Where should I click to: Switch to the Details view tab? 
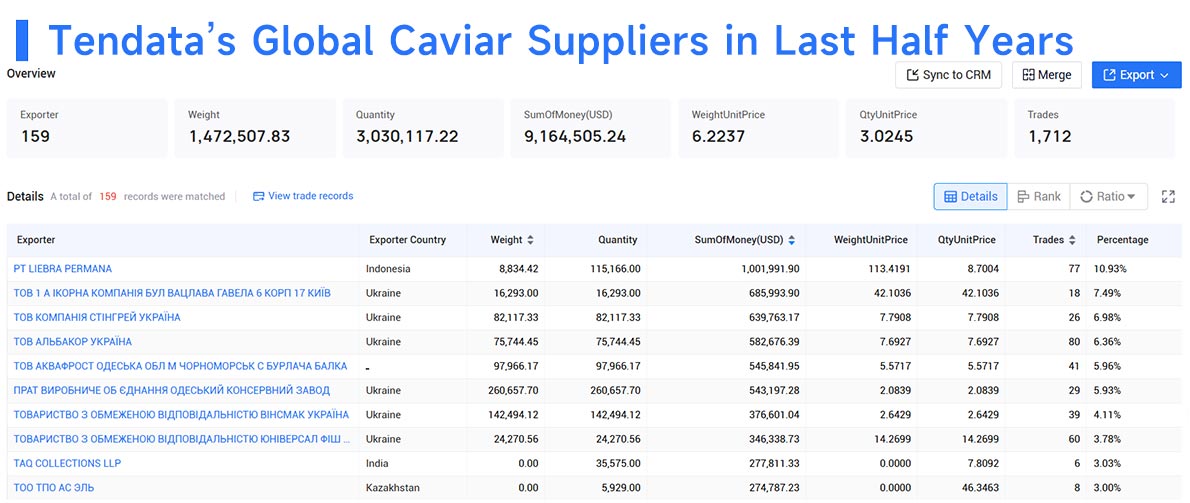click(x=971, y=196)
